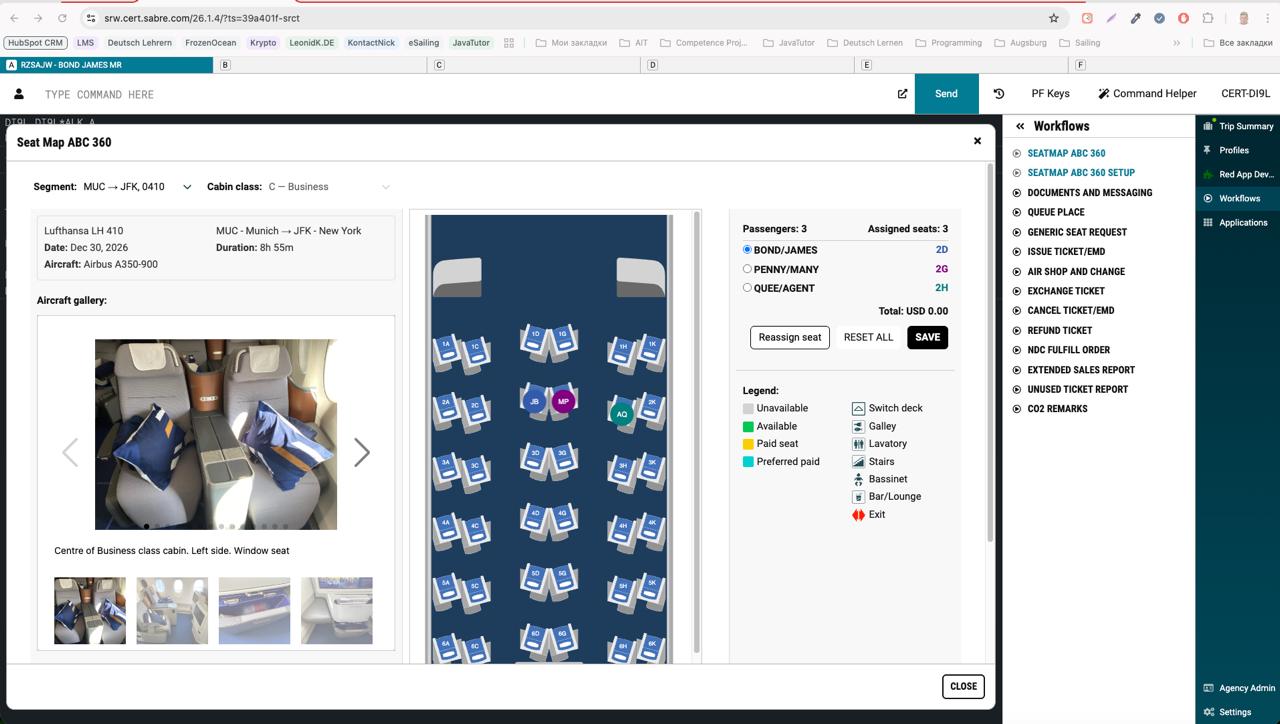Screen dimensions: 1280x724
Task: Select the BOND/JAMES passenger radio button
Action: tap(747, 250)
